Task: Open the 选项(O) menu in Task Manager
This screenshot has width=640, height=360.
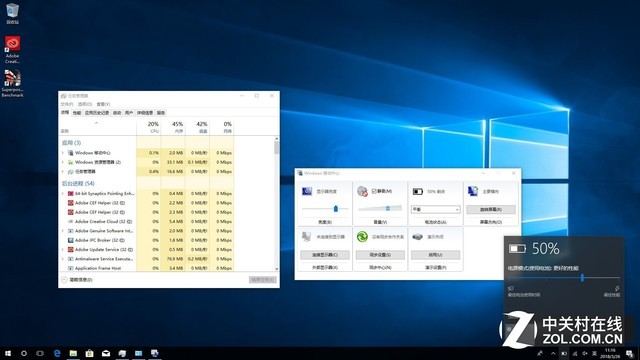Action: (x=85, y=104)
